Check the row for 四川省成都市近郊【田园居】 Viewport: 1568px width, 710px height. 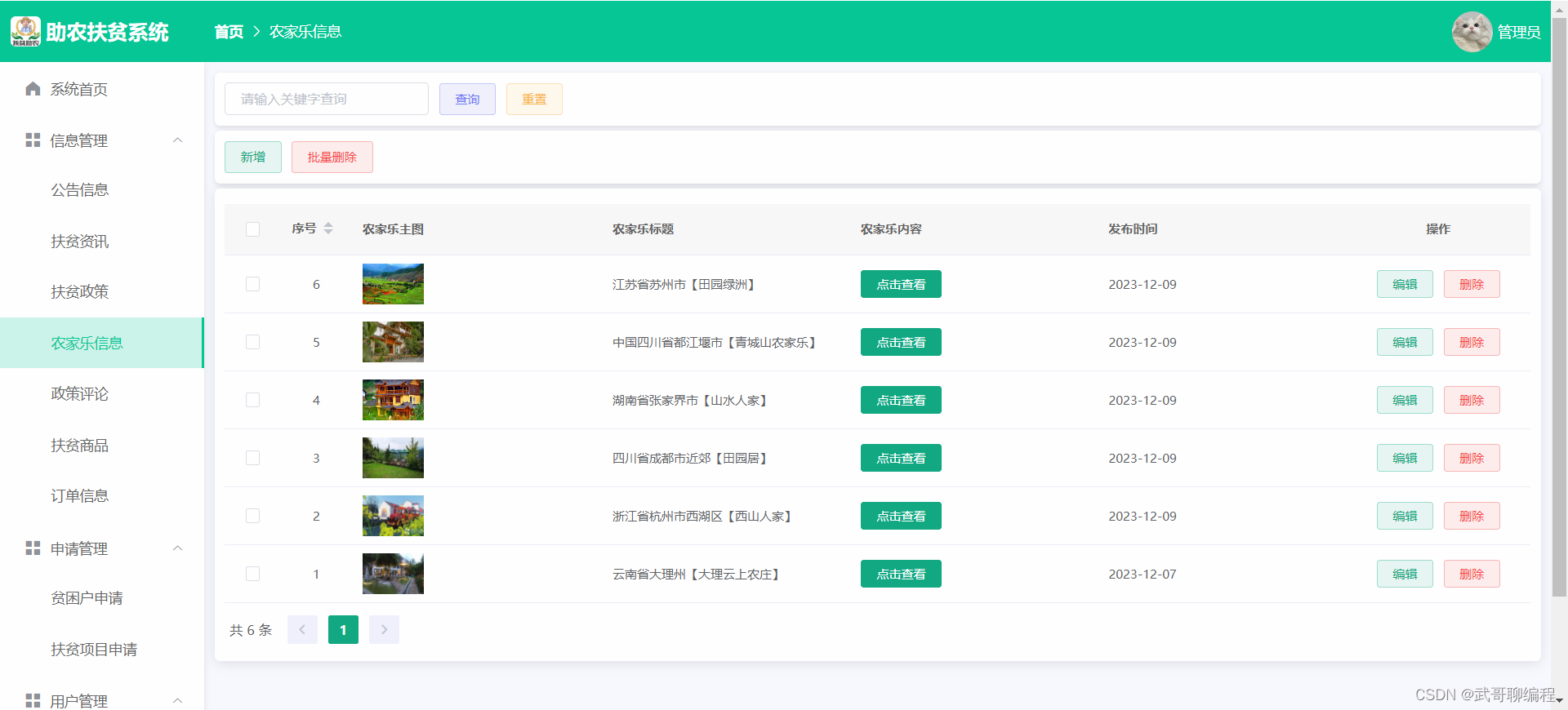252,458
